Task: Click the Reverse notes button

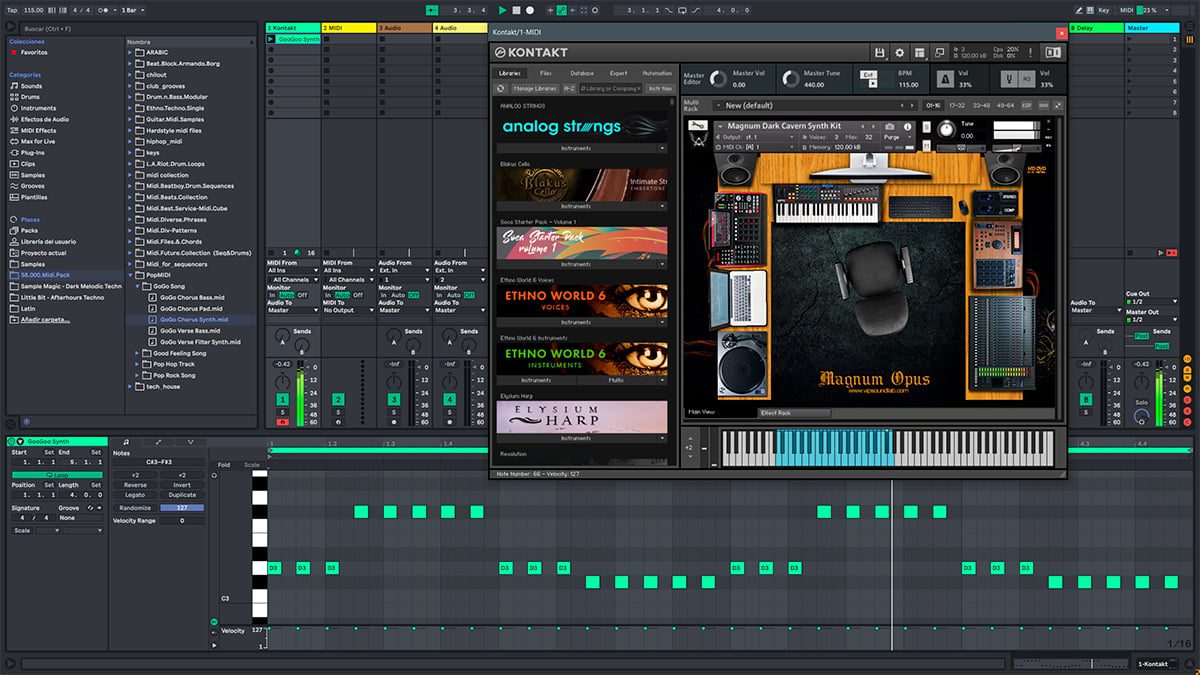Action: (135, 485)
